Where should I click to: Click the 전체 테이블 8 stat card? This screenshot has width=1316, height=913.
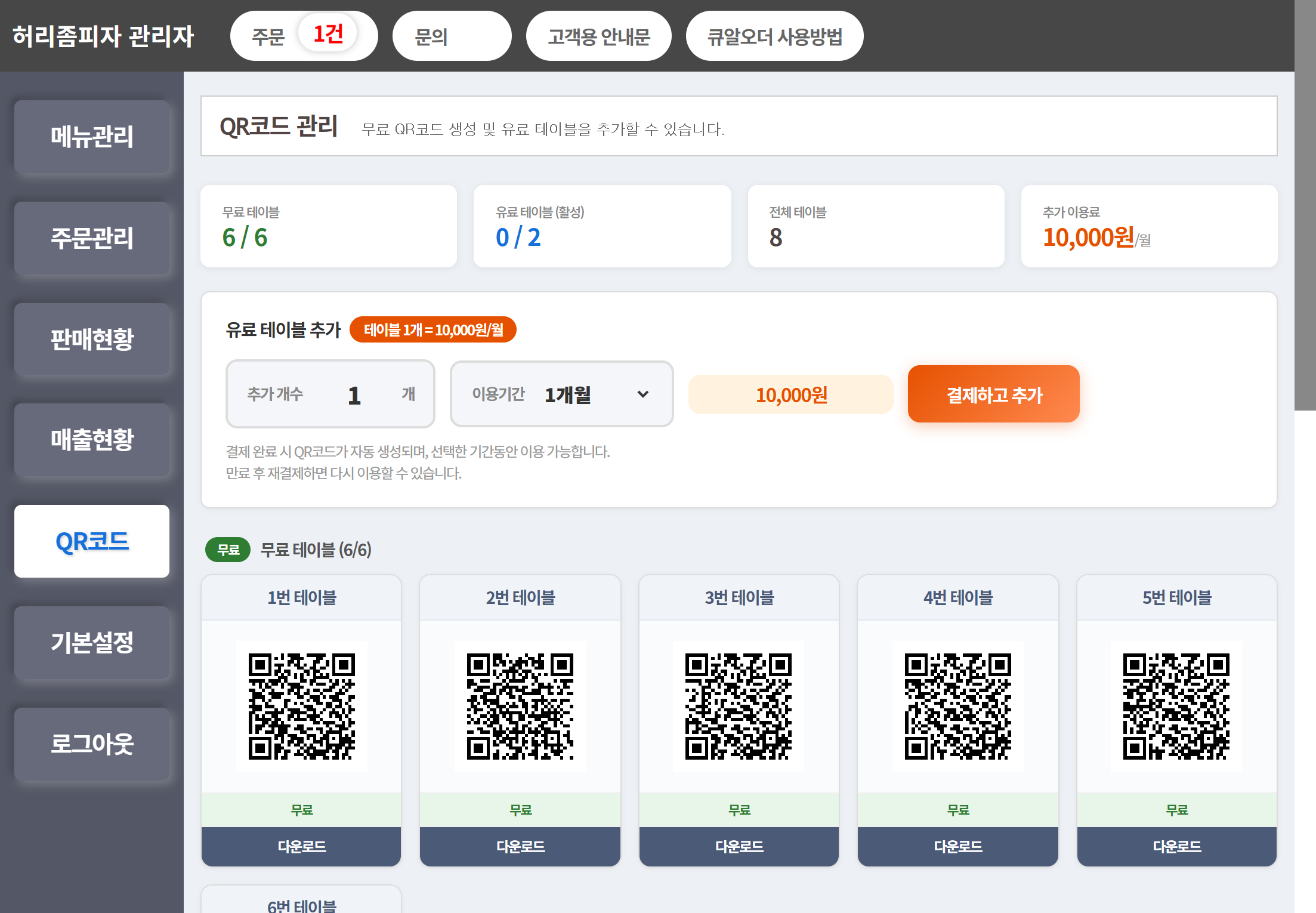click(x=876, y=226)
